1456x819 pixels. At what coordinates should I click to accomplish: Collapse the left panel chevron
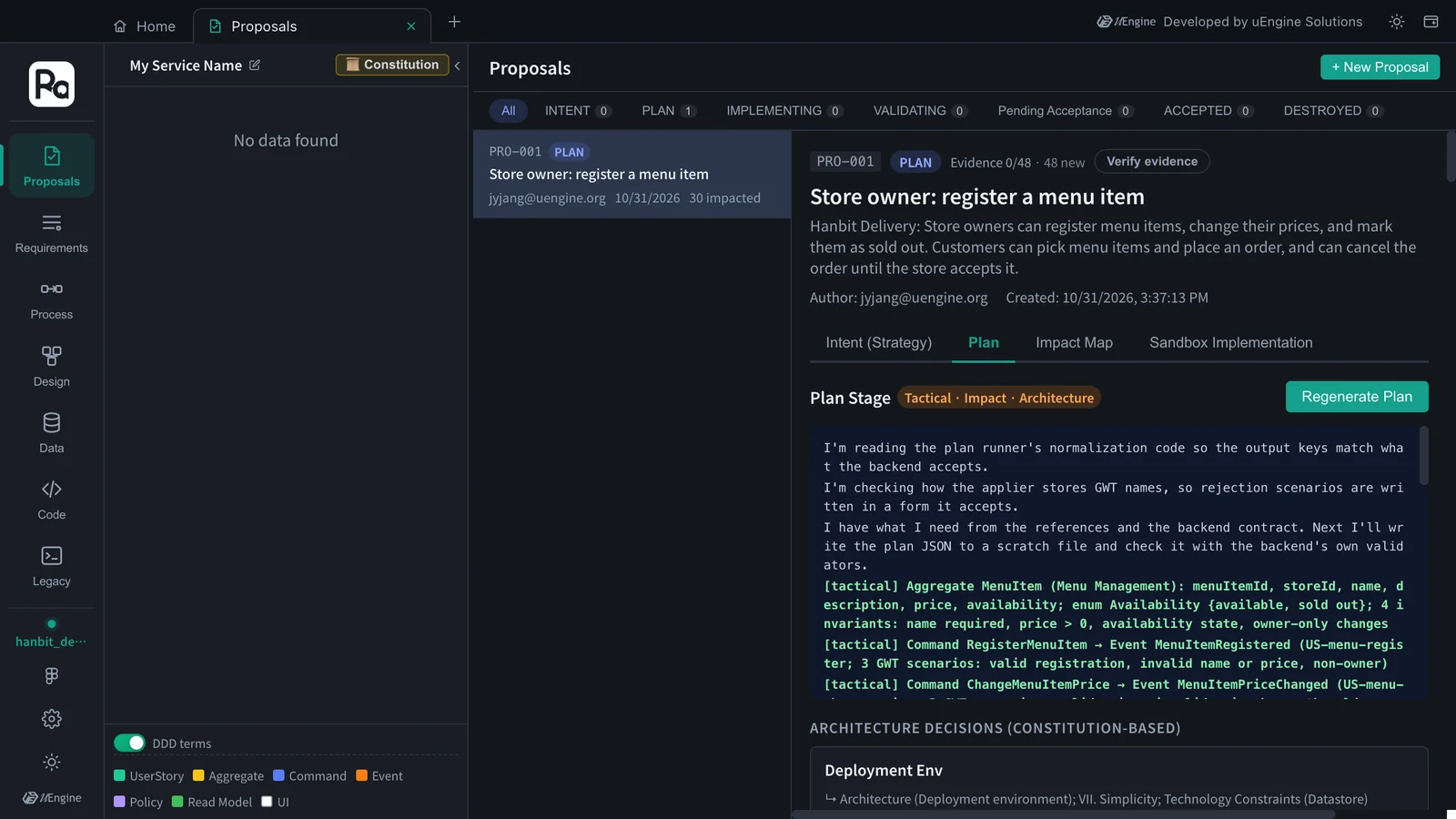(x=457, y=66)
